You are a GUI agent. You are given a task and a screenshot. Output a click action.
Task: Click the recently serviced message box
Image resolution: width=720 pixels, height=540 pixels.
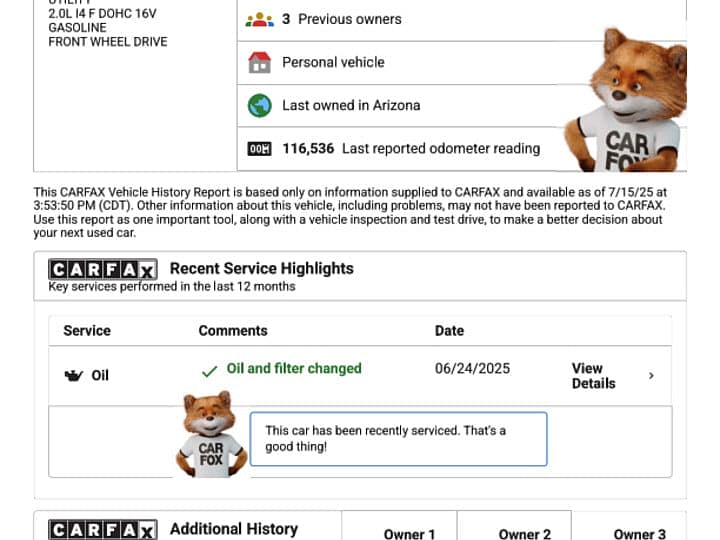[398, 439]
